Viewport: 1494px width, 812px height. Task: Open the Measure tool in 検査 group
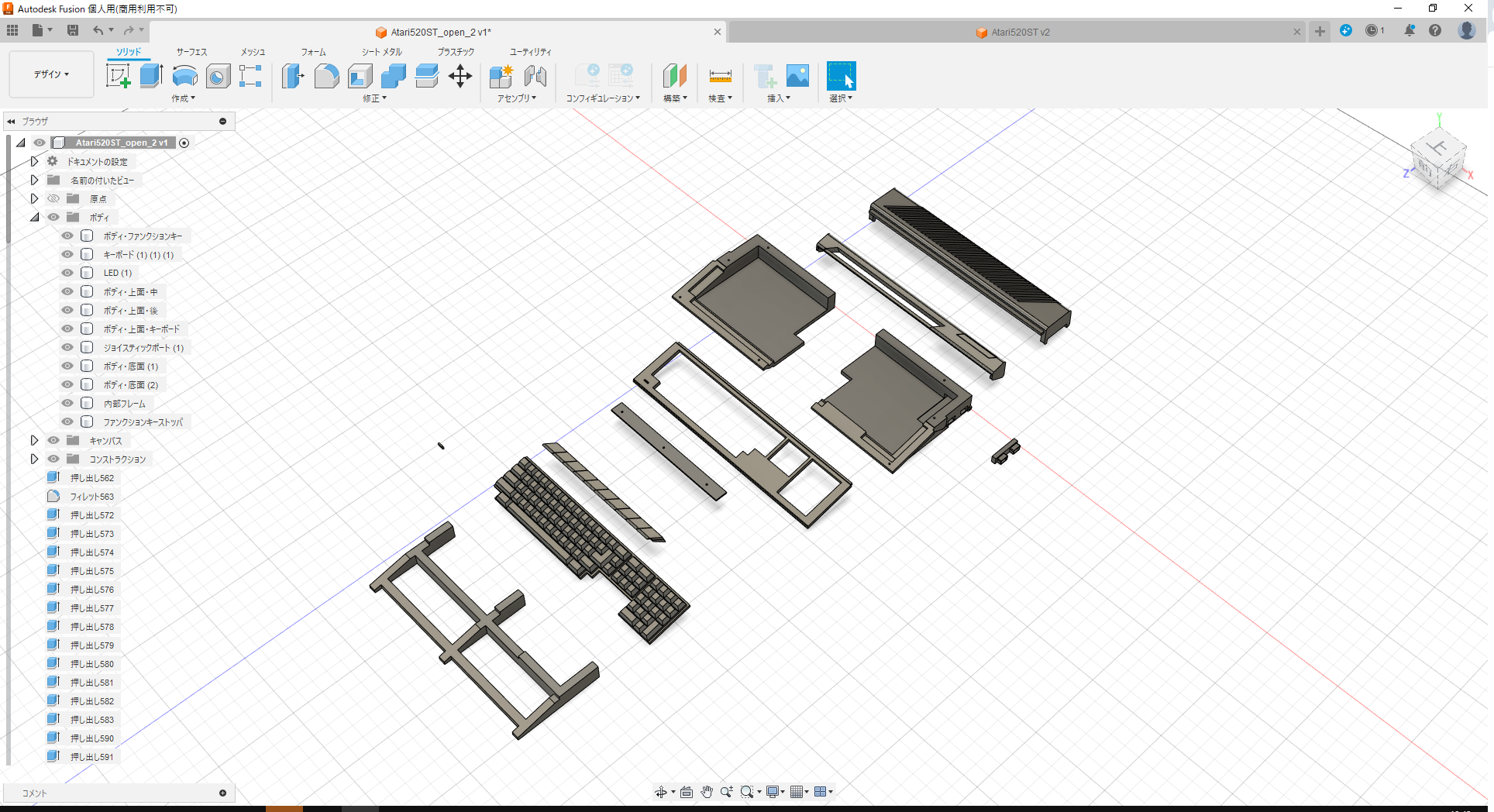pos(720,76)
